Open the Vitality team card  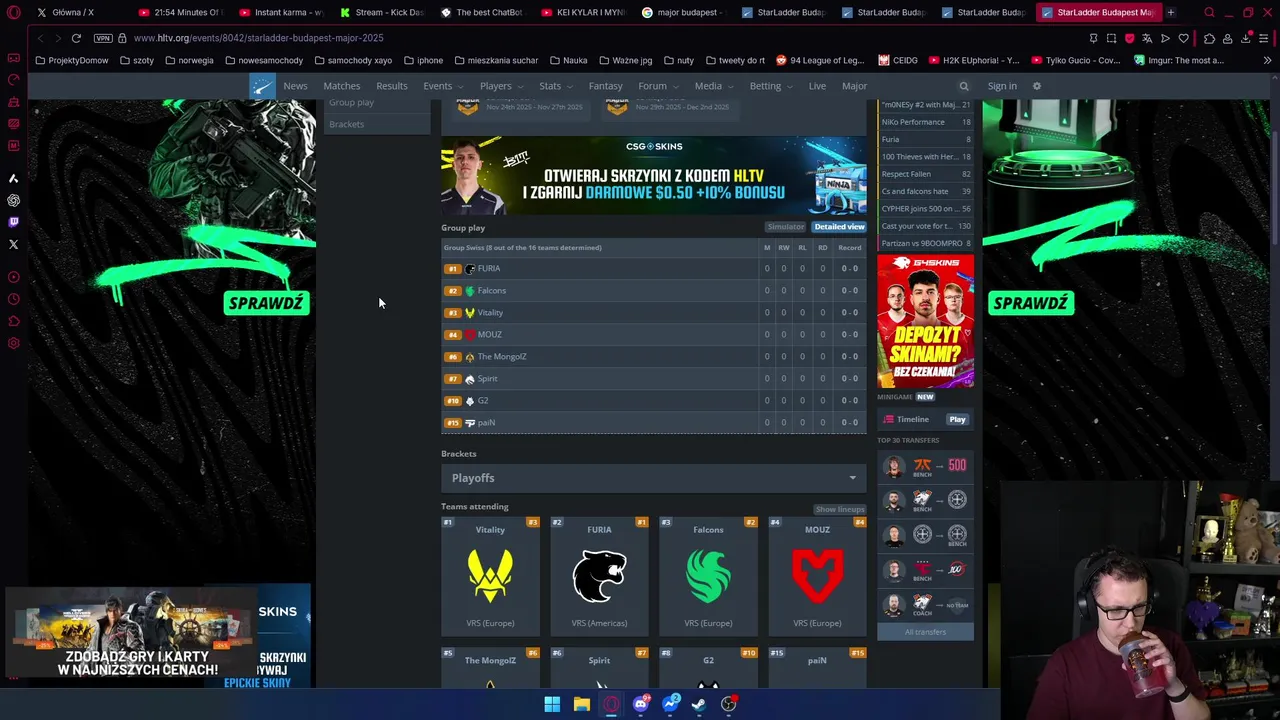(490, 576)
